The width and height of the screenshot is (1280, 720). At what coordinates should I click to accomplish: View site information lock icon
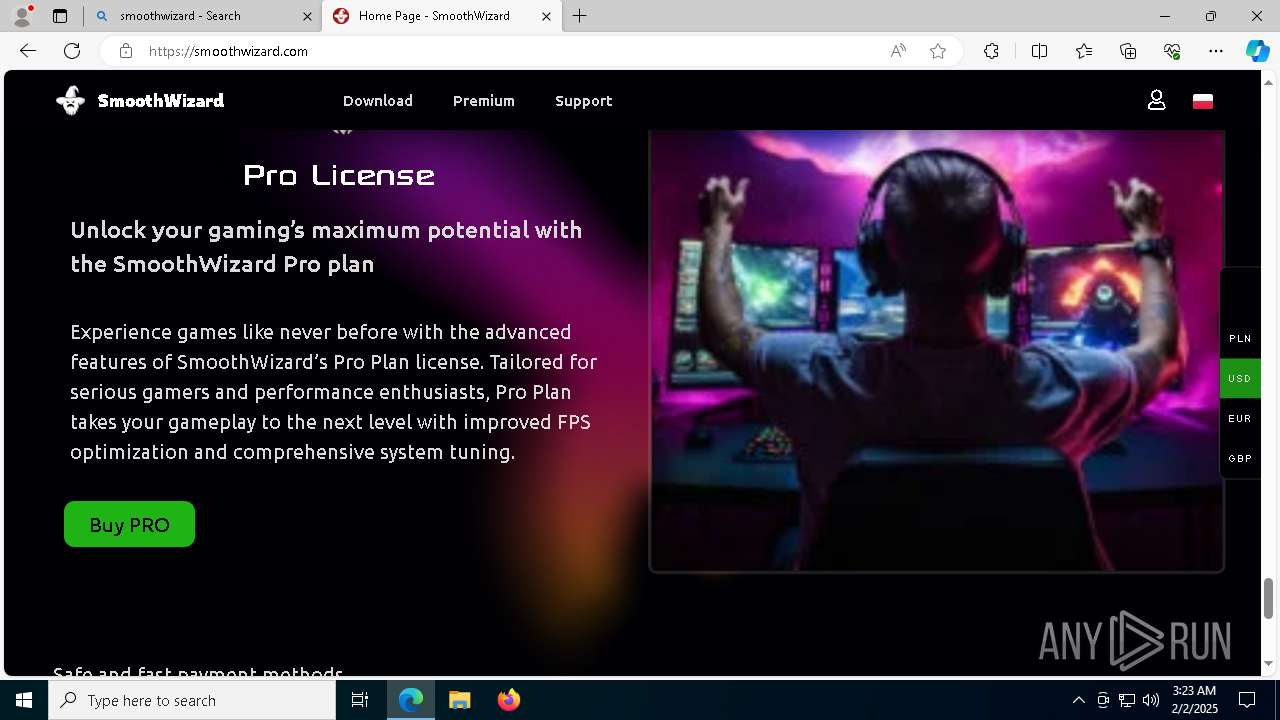click(126, 51)
